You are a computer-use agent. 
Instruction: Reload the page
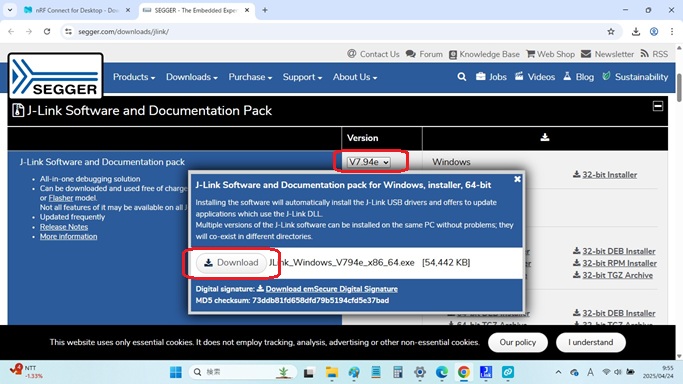(47, 31)
